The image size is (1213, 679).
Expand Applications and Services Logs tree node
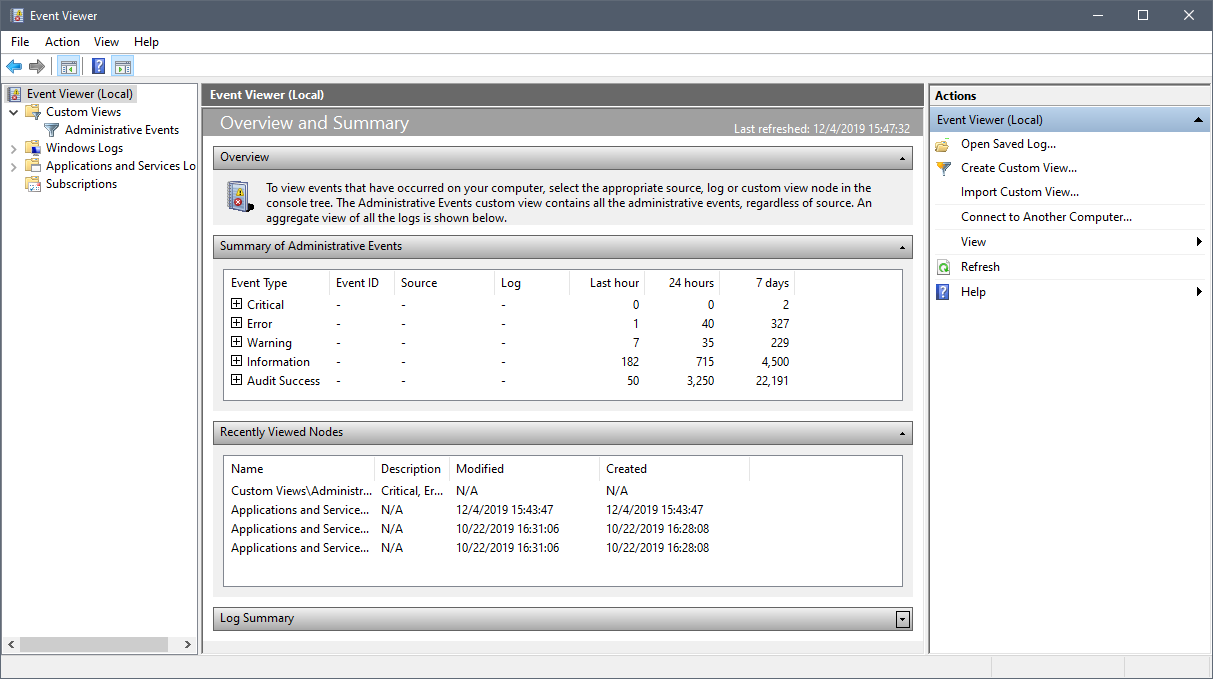coord(14,166)
